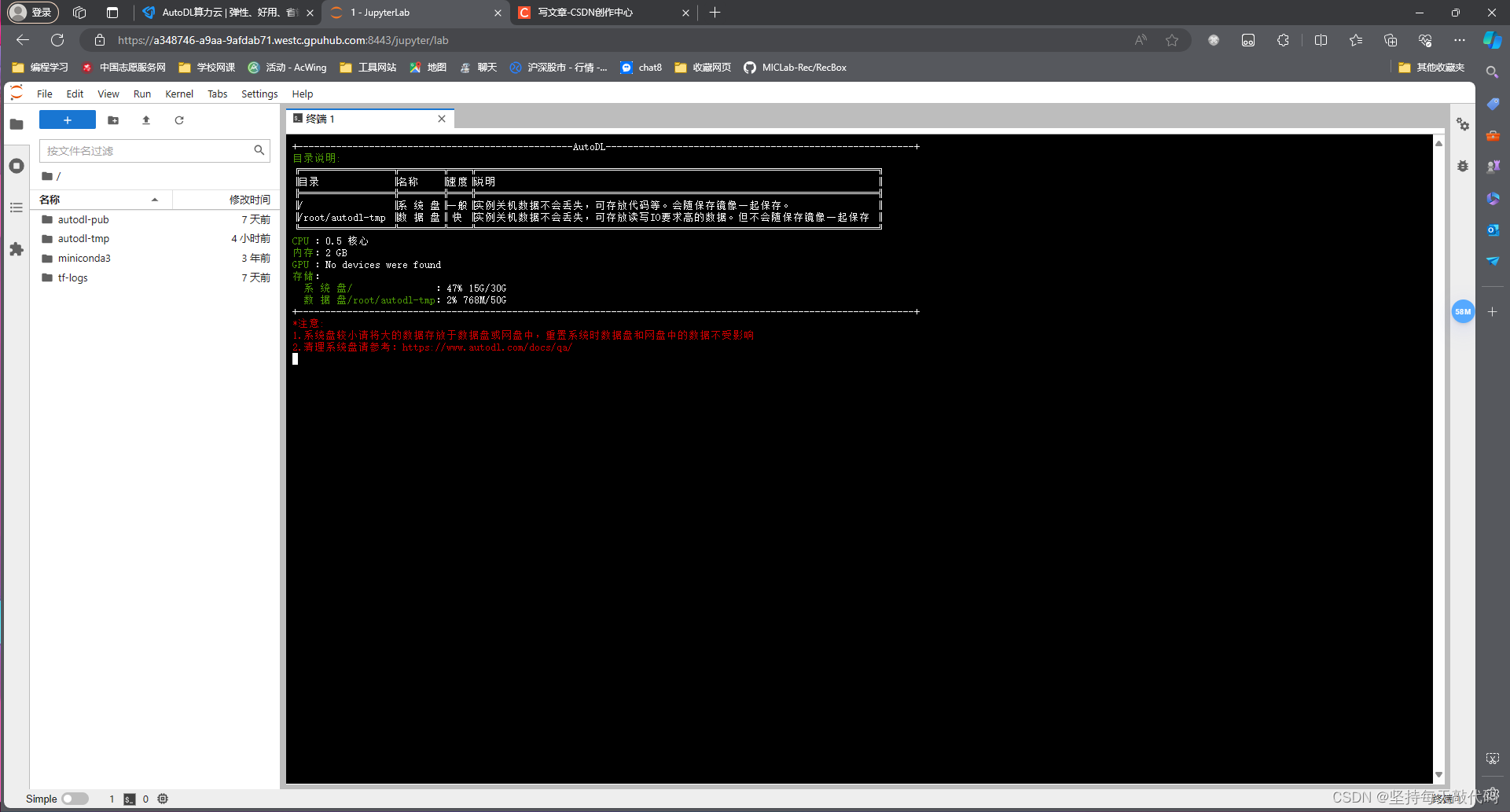Image resolution: width=1510 pixels, height=812 pixels.
Task: Open the debugger bug icon on right sidebar
Action: (x=1463, y=166)
